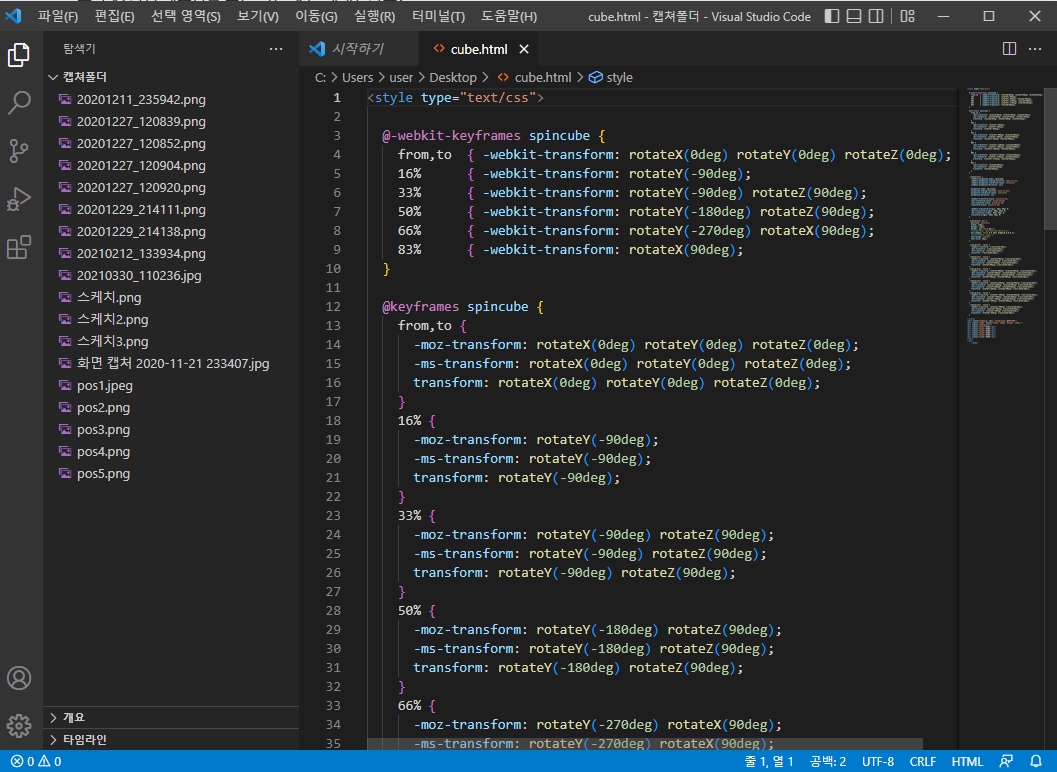The width and height of the screenshot is (1057, 772).
Task: Open the 실행(R) menu
Action: point(374,16)
